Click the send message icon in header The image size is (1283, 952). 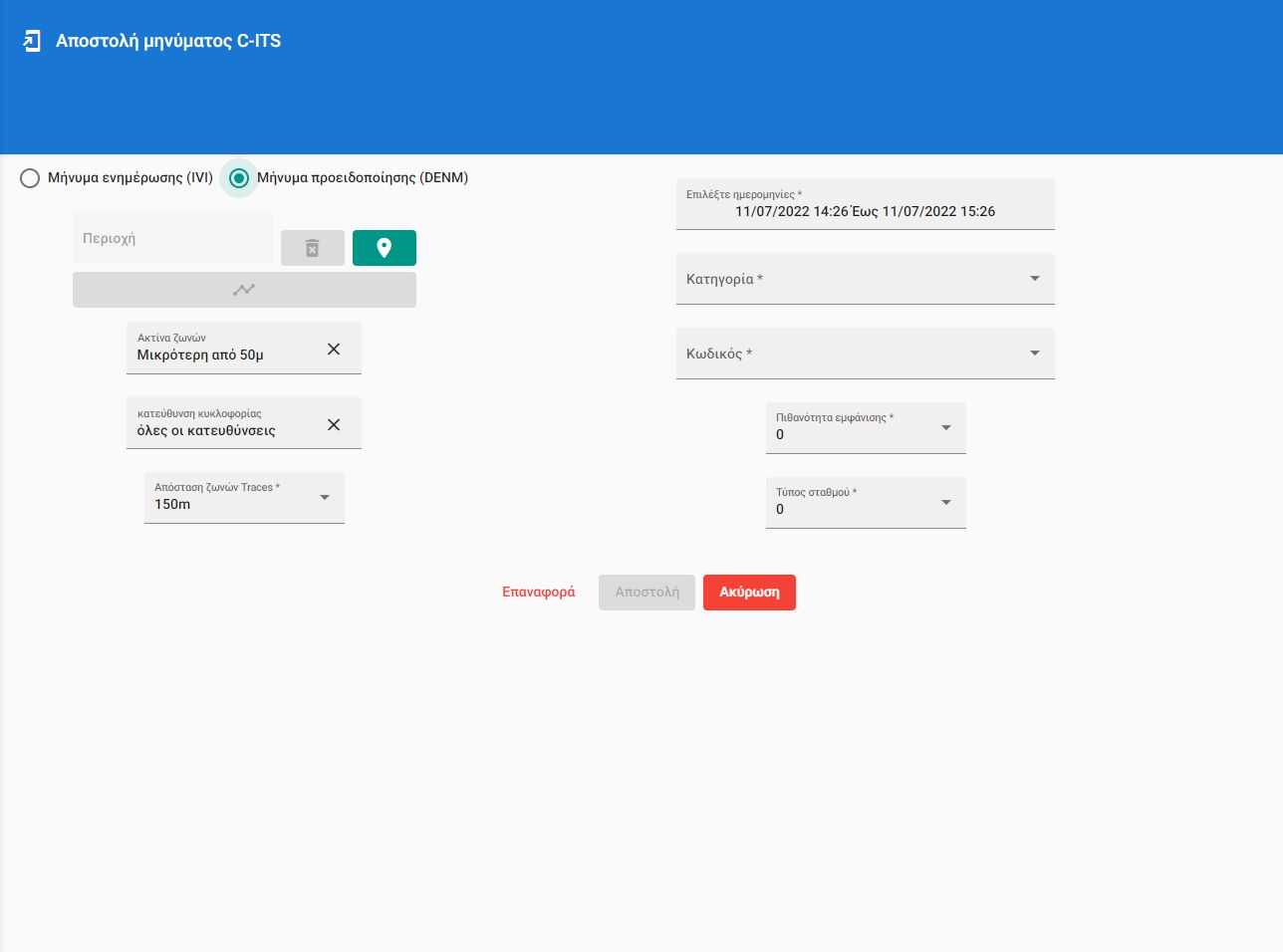(32, 41)
